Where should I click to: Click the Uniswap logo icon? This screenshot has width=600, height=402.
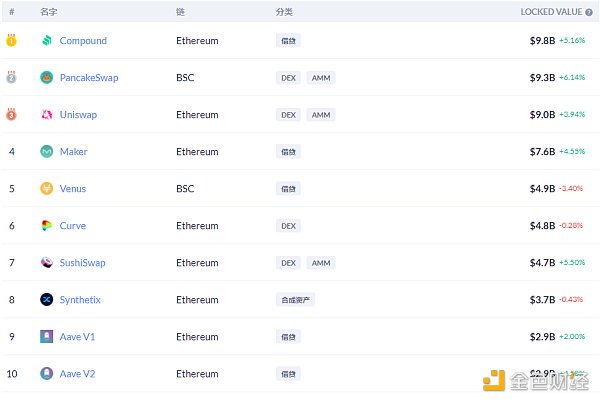(x=47, y=115)
